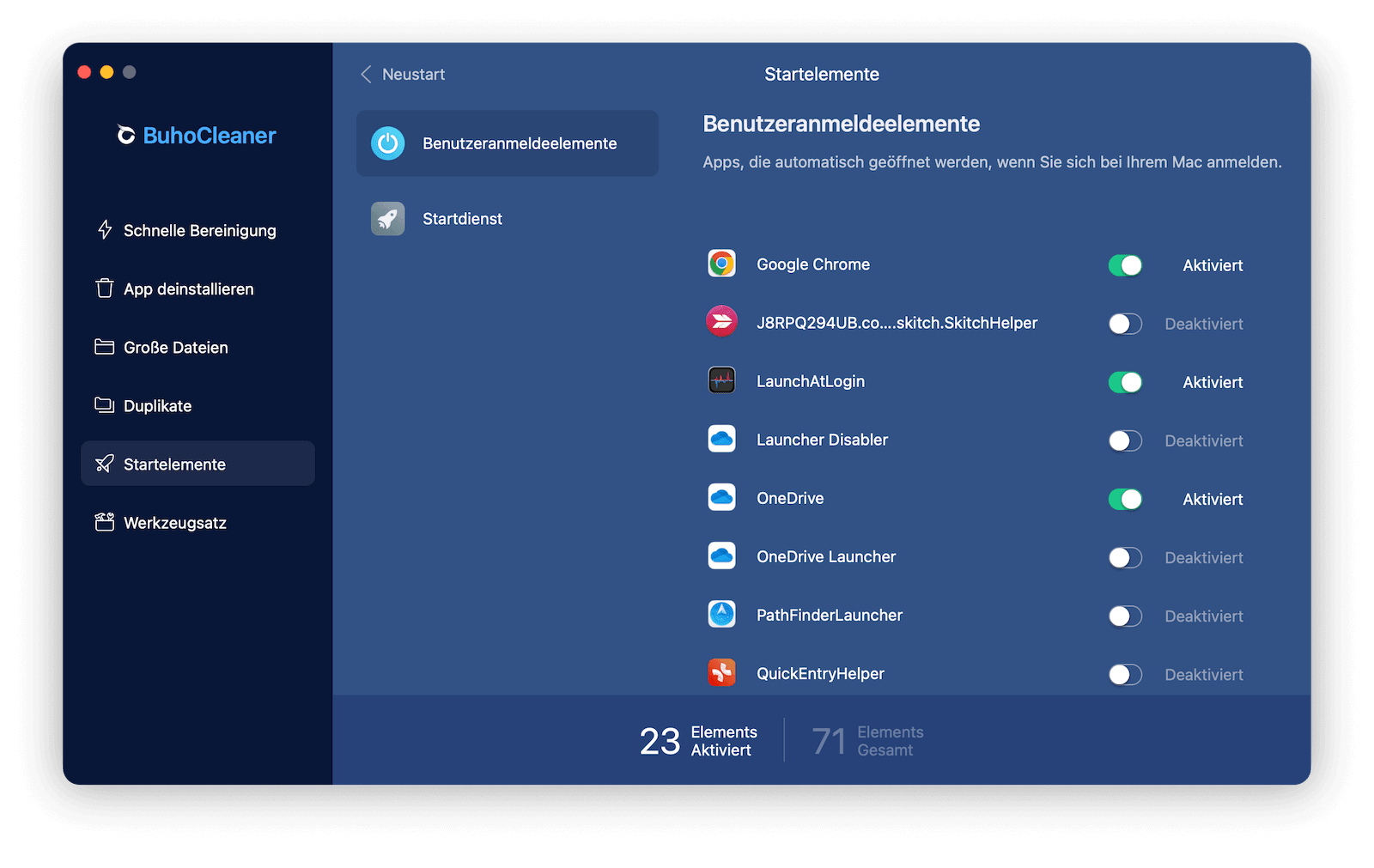Click the Google Chrome app icon
The image size is (1374, 868).
721,264
